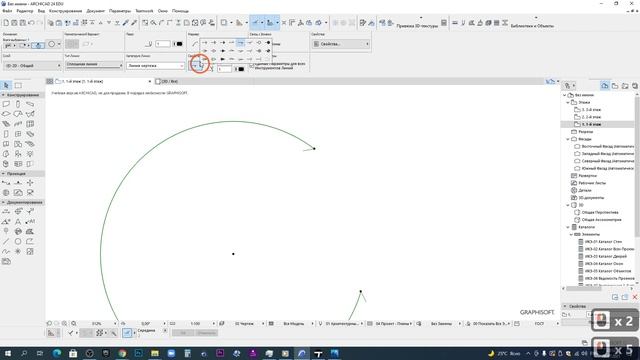Enable uniform settings for all Line tools

(252, 66)
